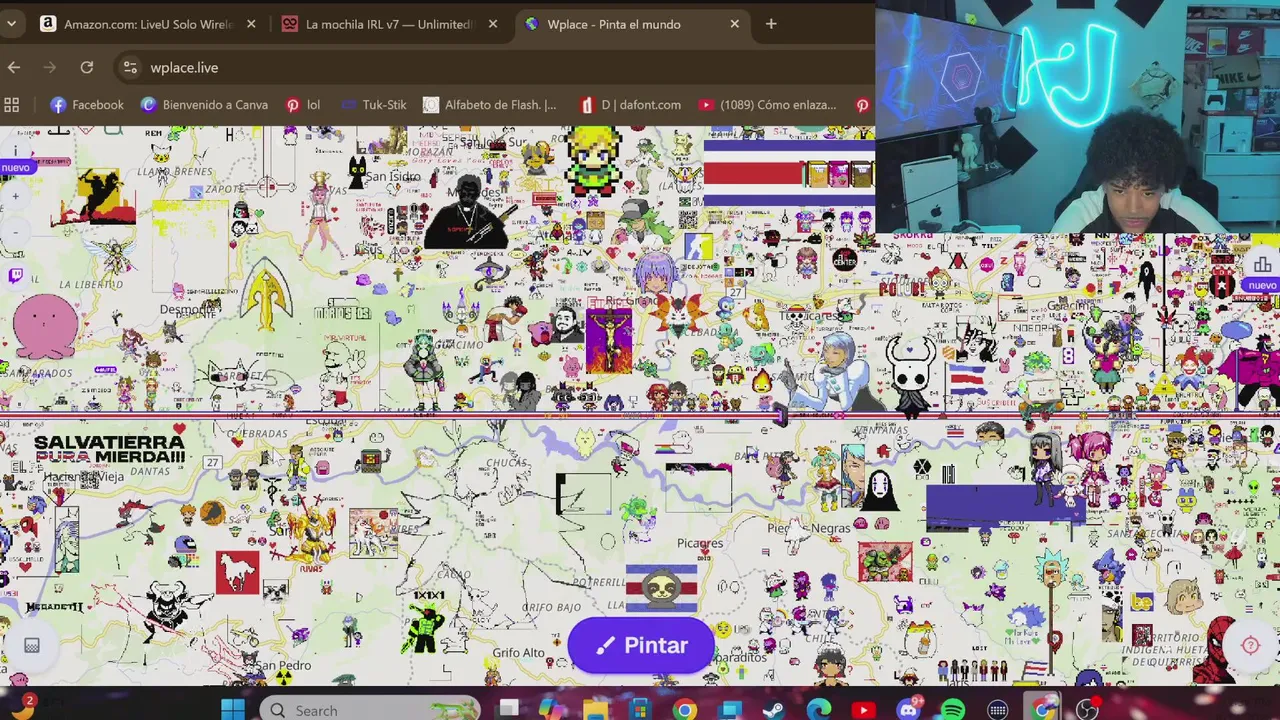
Task: Click the webcam overlay of streamer
Action: pos(1078,118)
